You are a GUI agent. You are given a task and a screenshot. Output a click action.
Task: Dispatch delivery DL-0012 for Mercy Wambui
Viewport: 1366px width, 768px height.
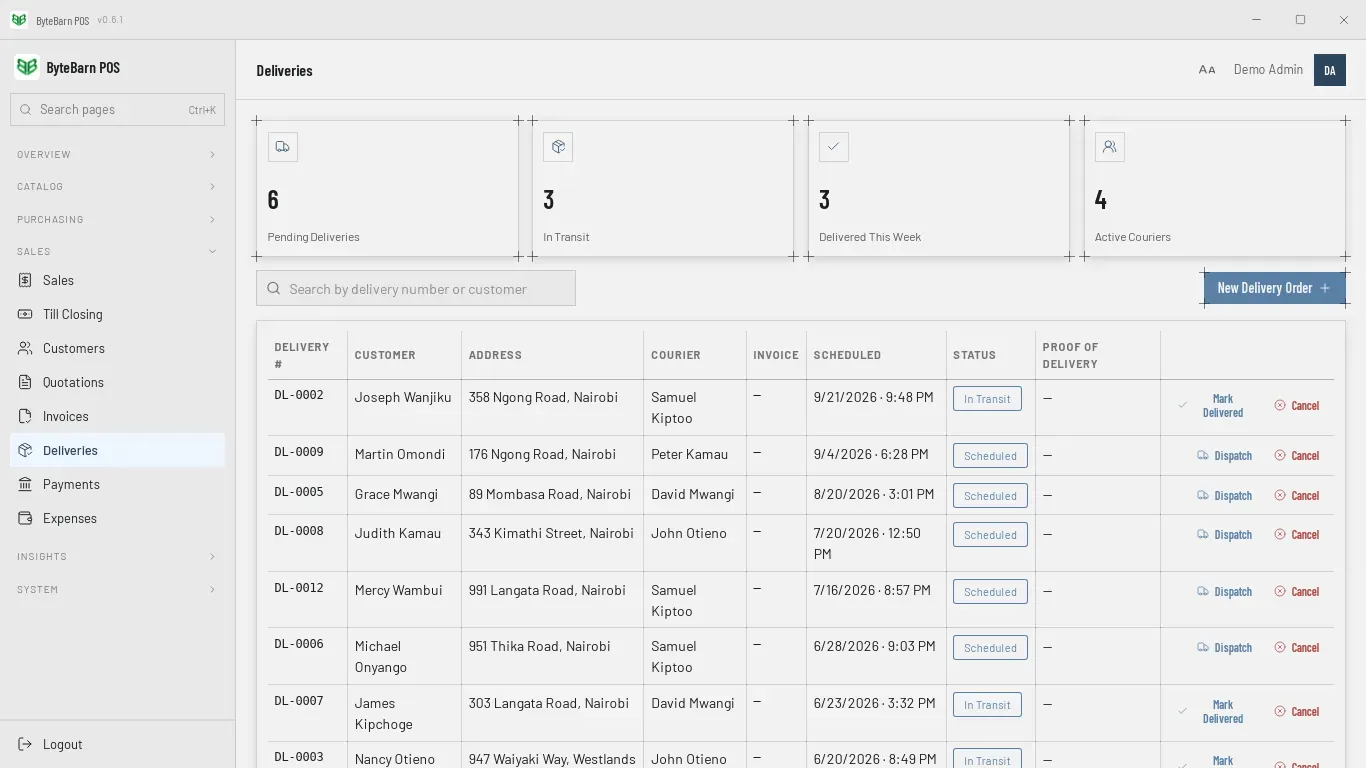1225,591
